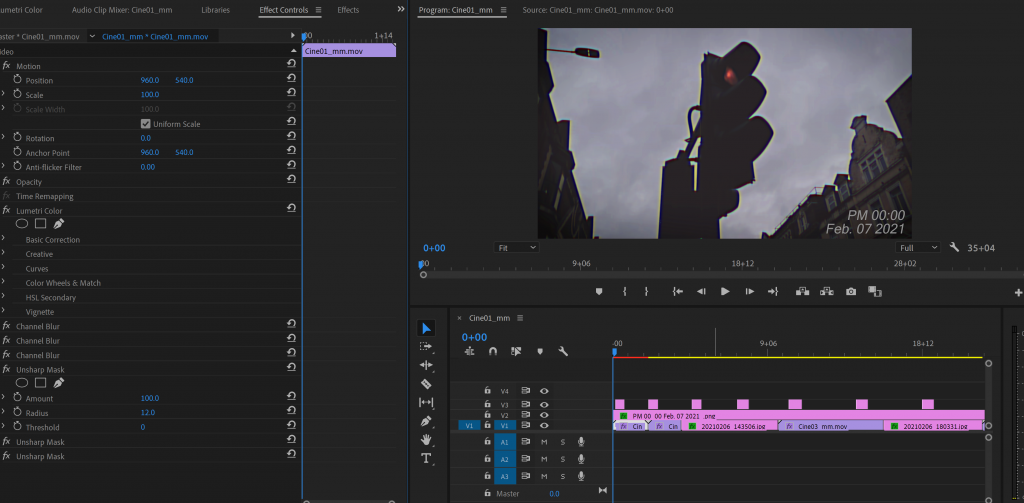Add timeline marker icon
This screenshot has width=1024, height=503.
[x=540, y=351]
